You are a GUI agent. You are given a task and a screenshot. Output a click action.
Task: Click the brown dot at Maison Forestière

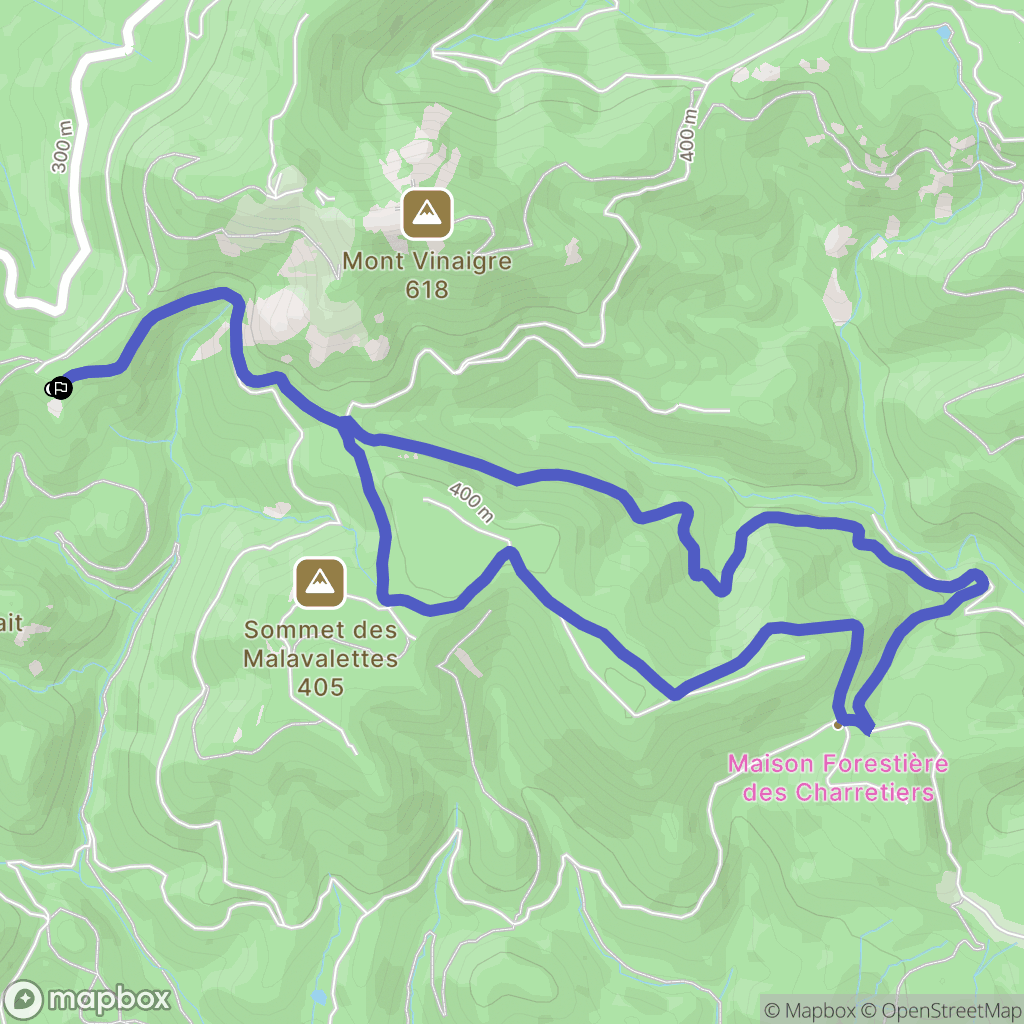[x=838, y=725]
